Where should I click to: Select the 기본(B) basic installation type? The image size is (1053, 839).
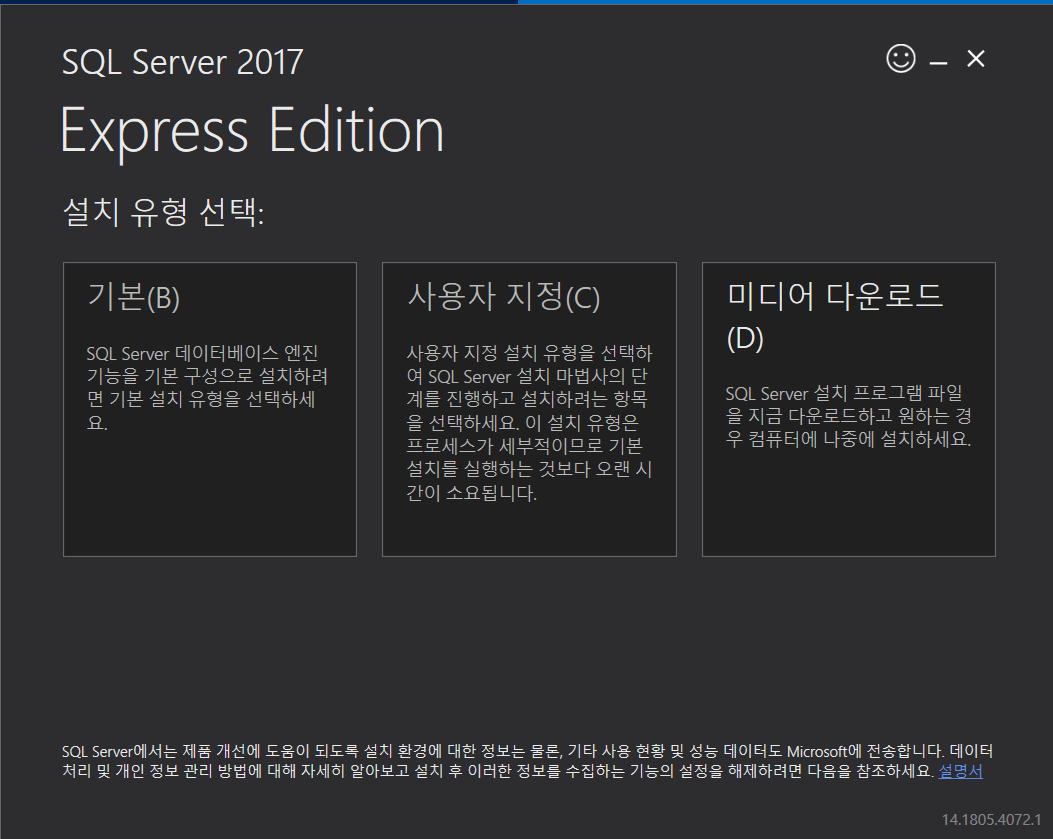pos(210,409)
